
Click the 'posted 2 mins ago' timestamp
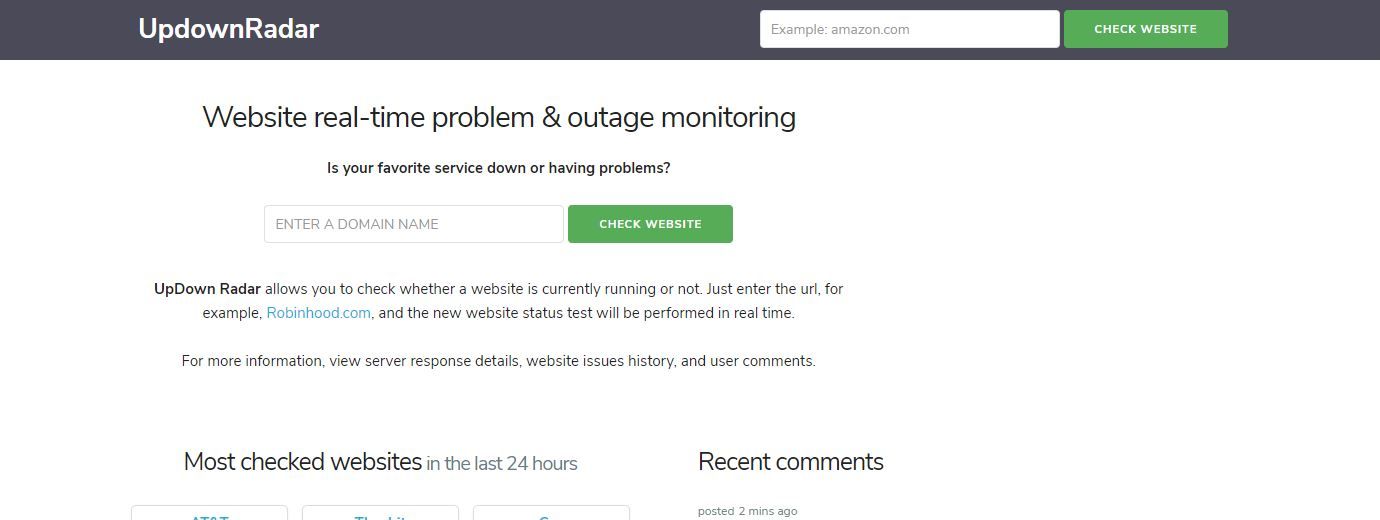(747, 511)
